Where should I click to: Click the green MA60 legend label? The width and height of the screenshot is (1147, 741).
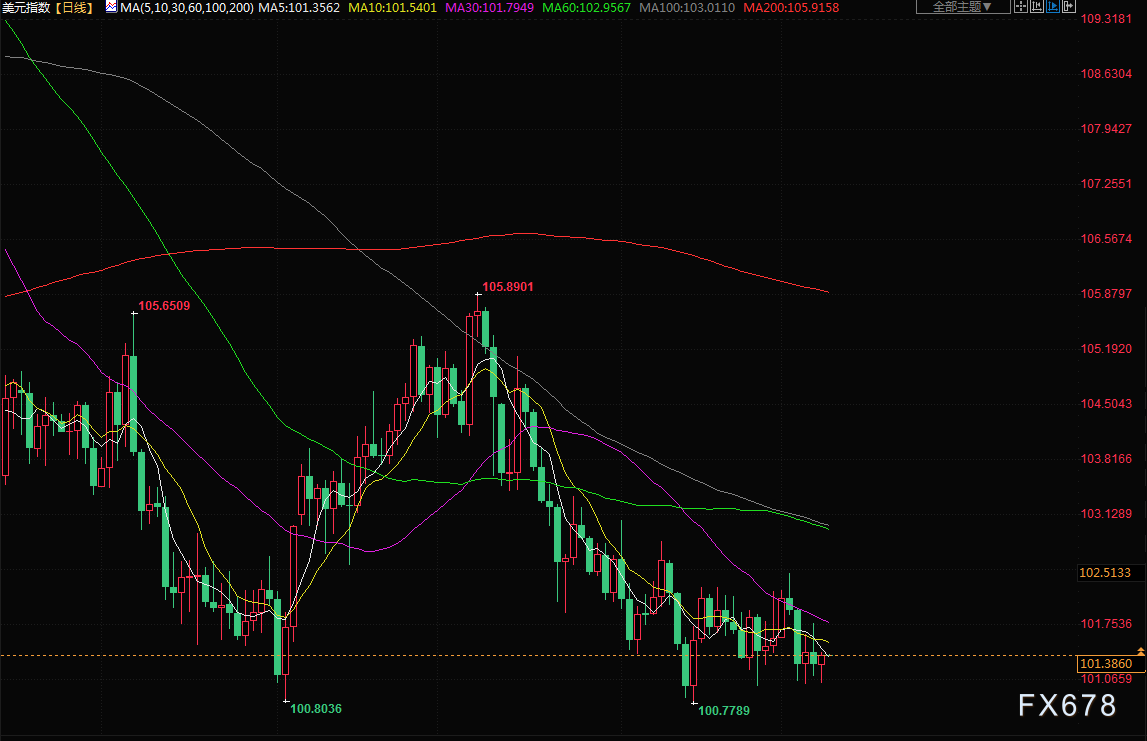point(586,7)
